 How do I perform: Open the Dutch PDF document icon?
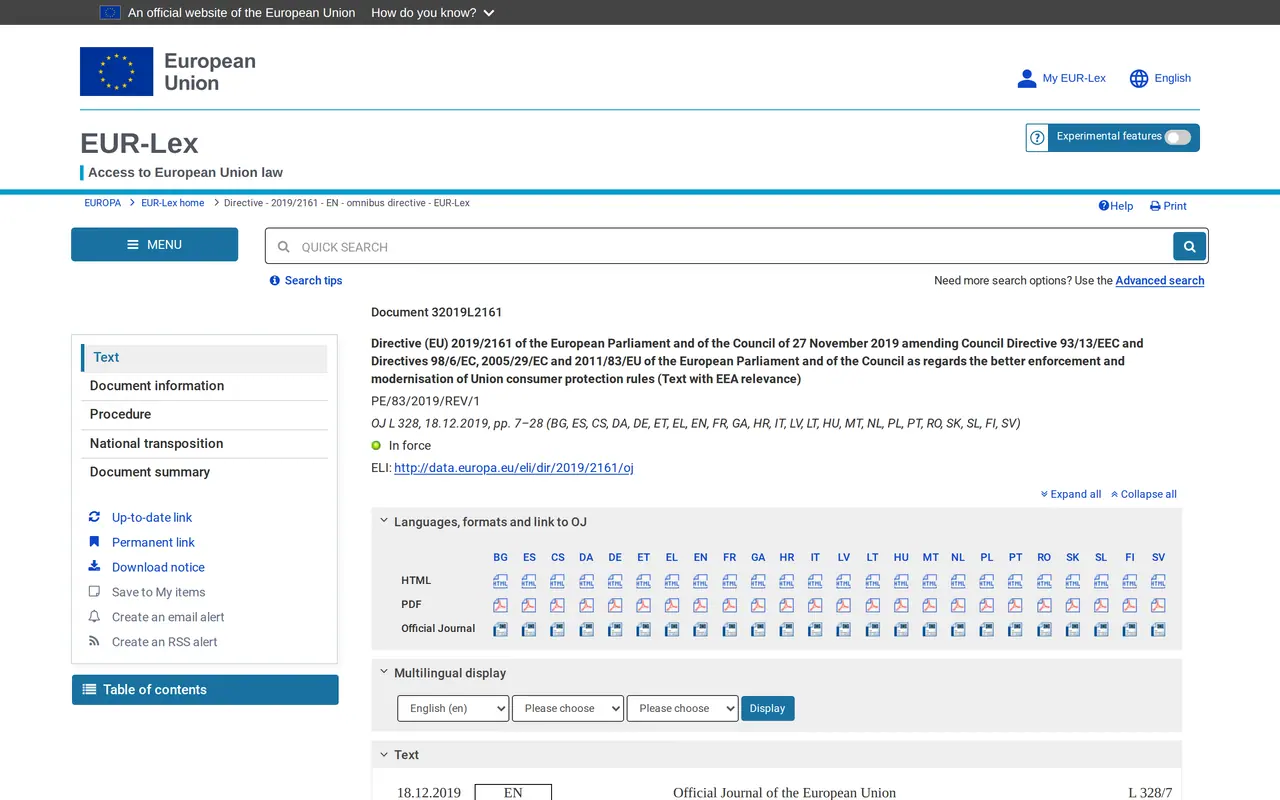(958, 605)
